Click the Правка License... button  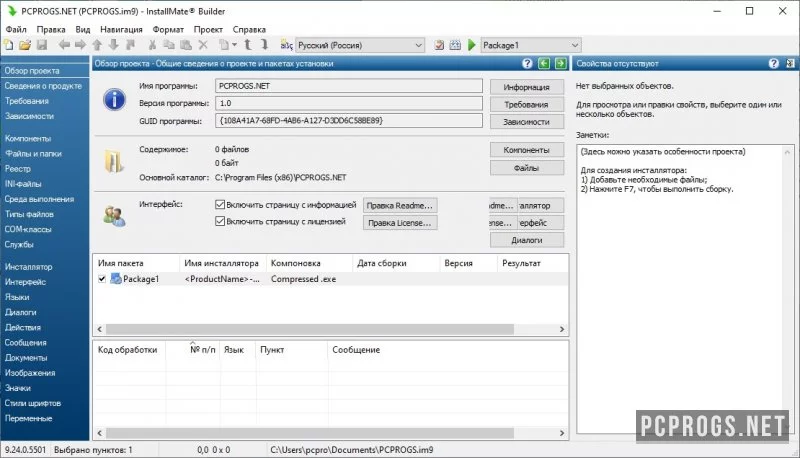click(x=400, y=223)
